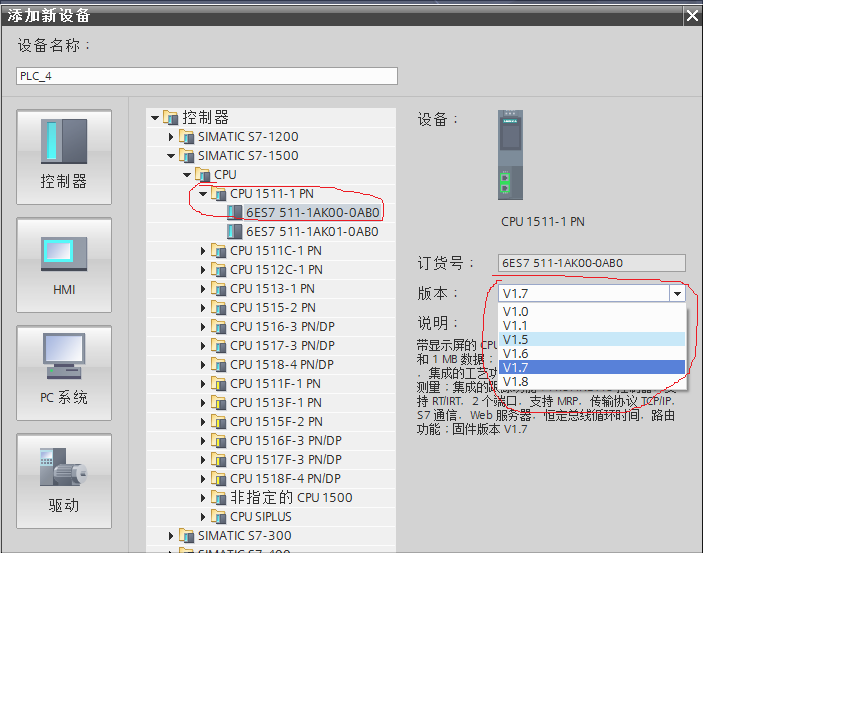Click the CPU 1518-4 PN/DP folder icon
Screen dimensions: 856x728
tap(218, 365)
